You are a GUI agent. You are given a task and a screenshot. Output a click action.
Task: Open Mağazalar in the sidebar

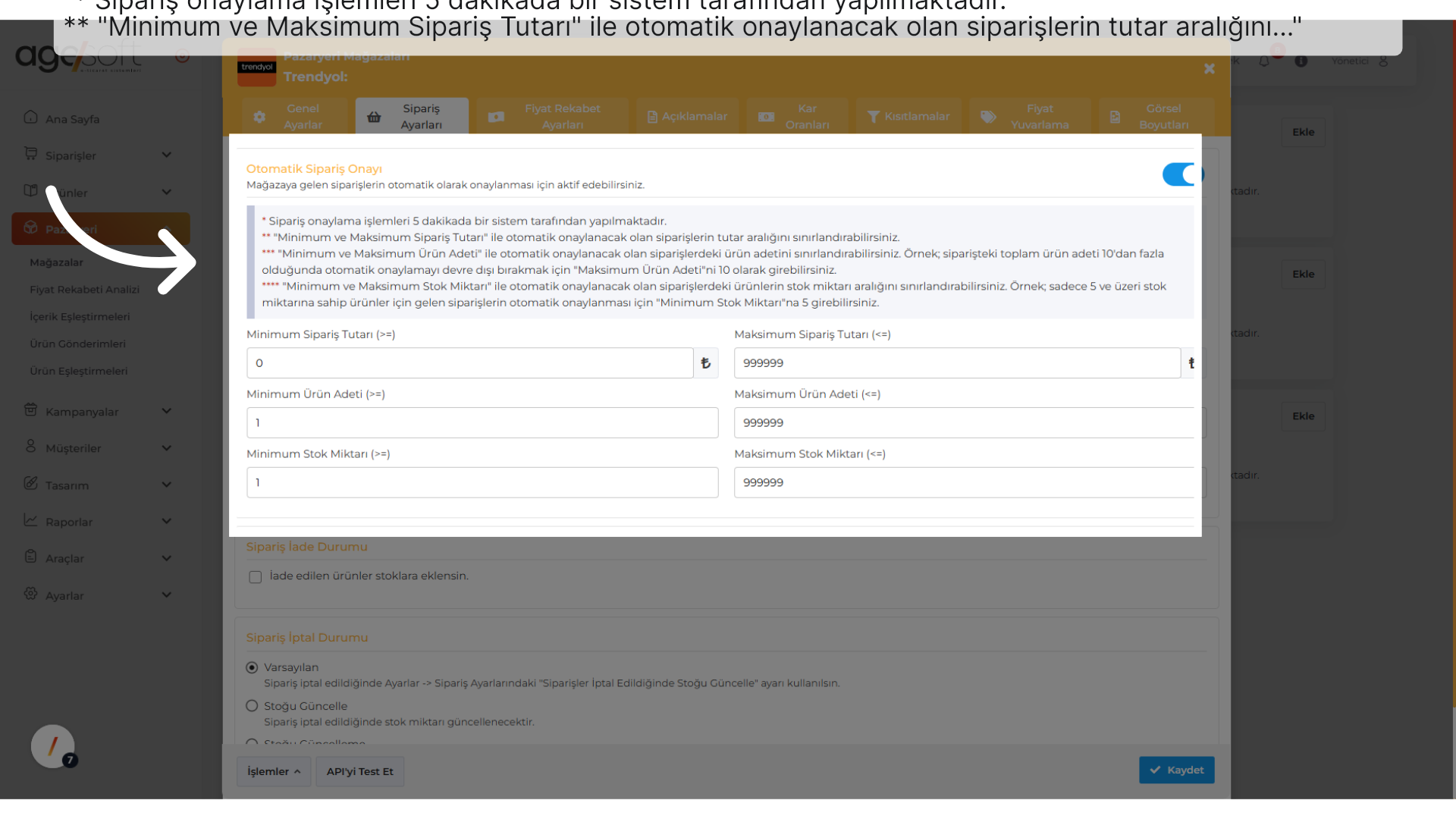coord(56,262)
